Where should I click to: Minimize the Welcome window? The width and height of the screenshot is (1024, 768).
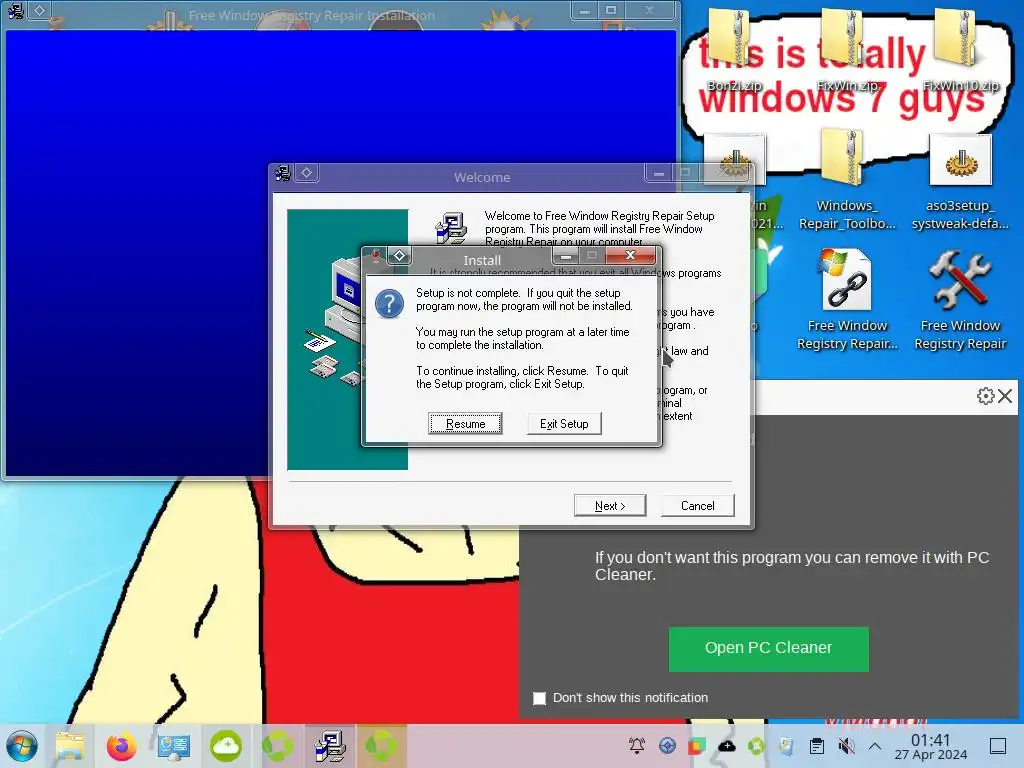point(659,174)
